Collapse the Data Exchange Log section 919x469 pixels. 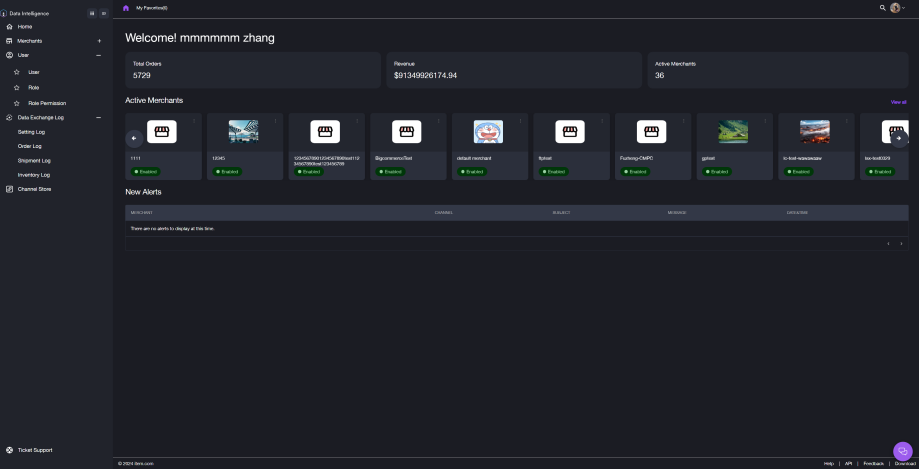coord(98,118)
